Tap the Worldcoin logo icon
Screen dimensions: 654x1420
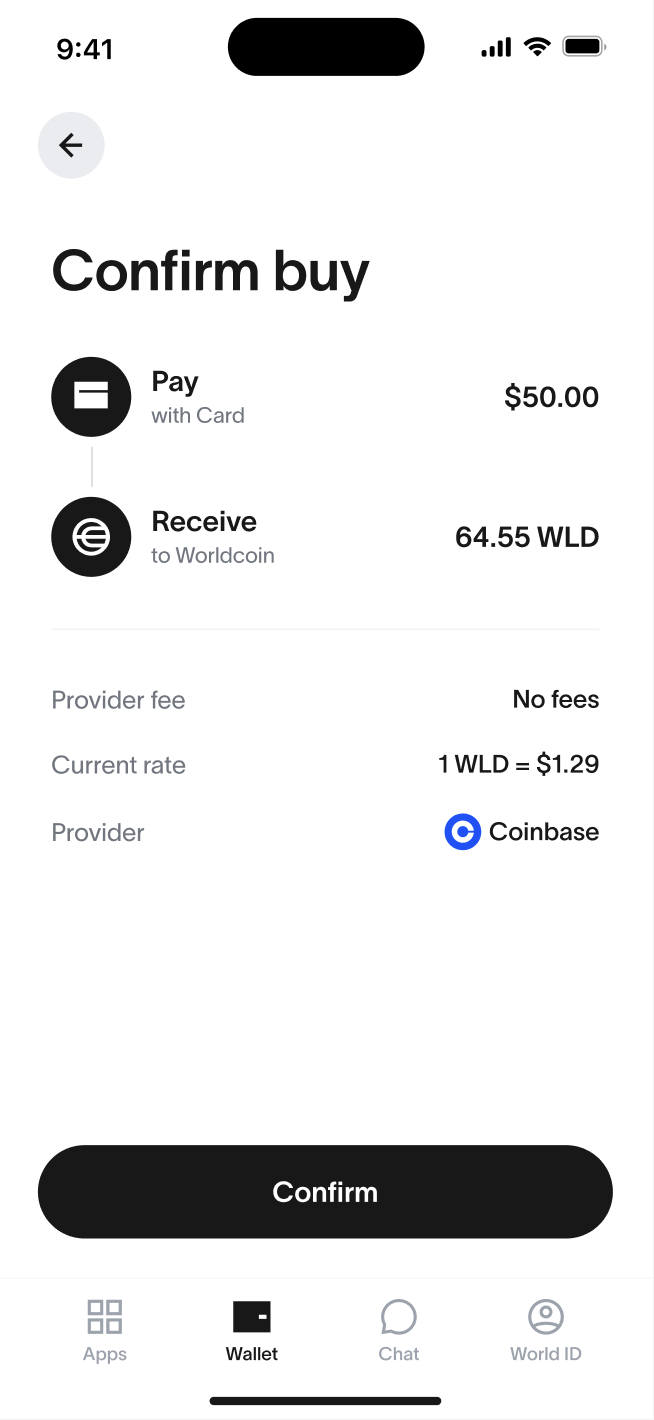(91, 537)
